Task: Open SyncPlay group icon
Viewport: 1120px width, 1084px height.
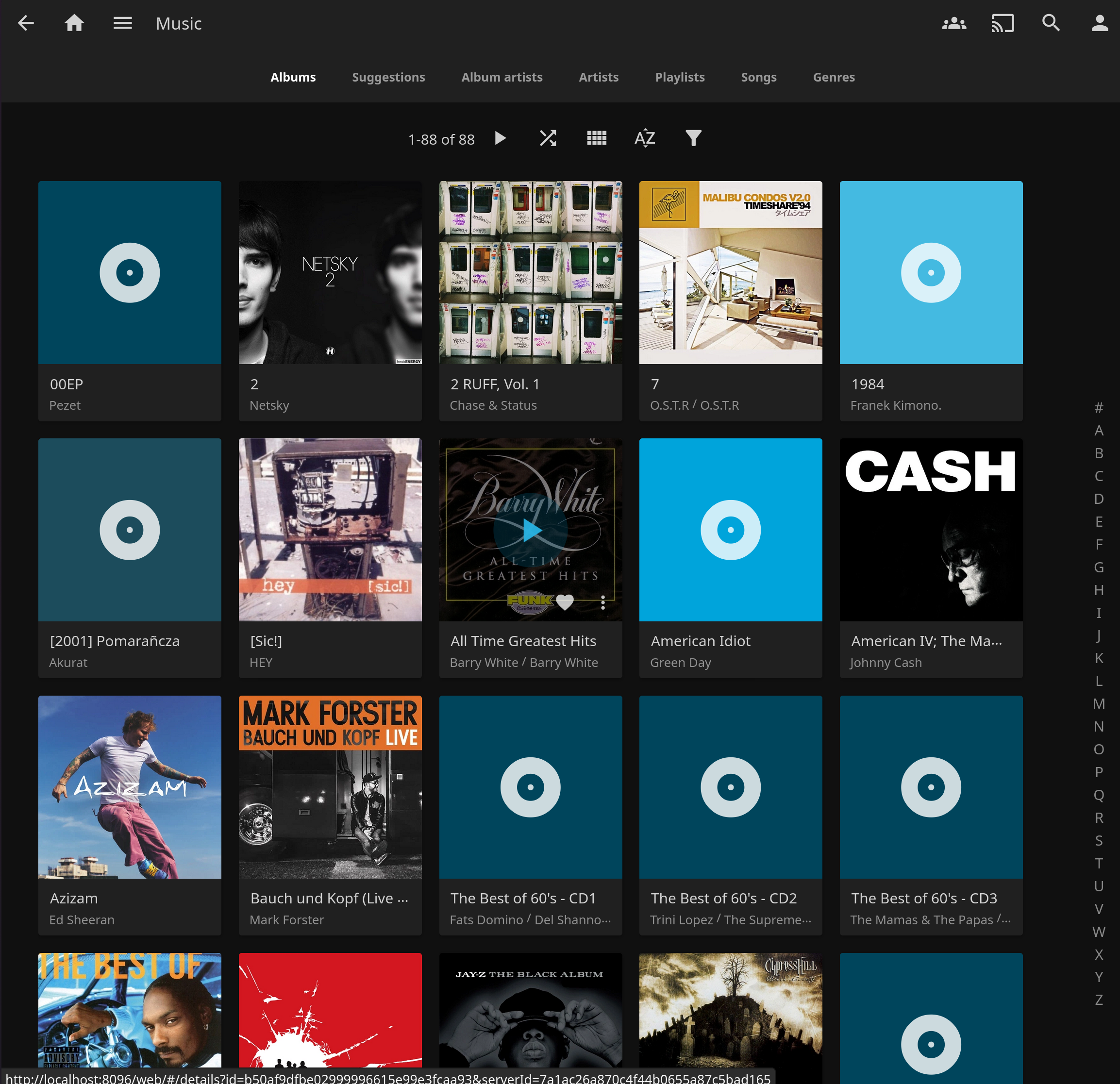Action: click(x=953, y=23)
